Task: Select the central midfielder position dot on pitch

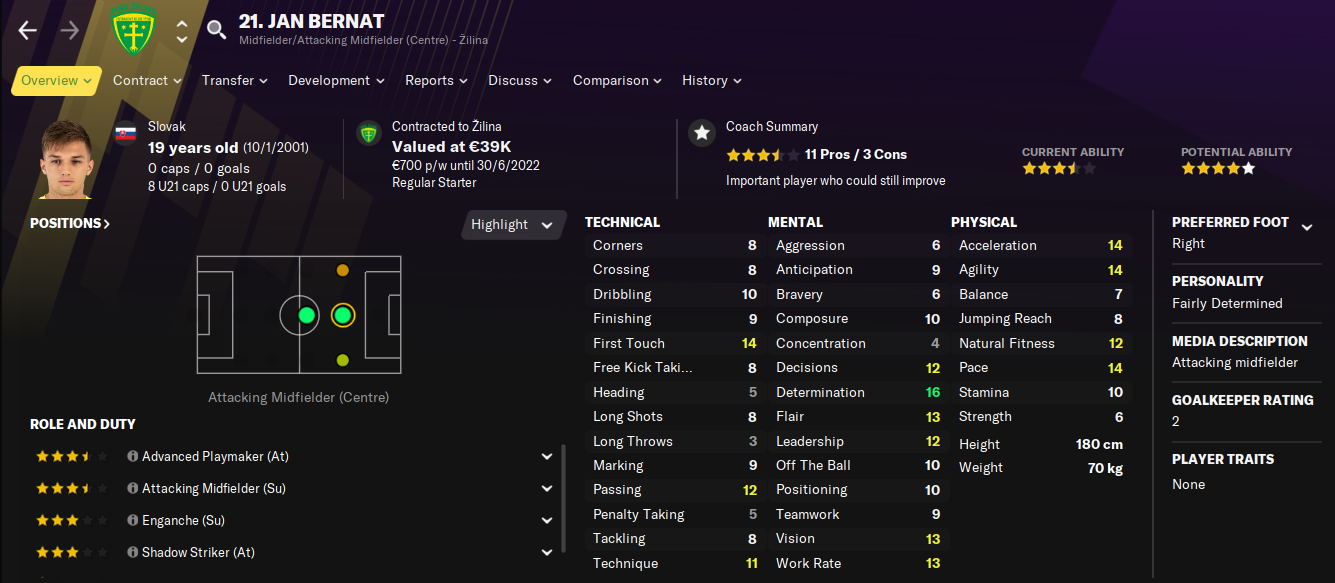Action: [307, 316]
